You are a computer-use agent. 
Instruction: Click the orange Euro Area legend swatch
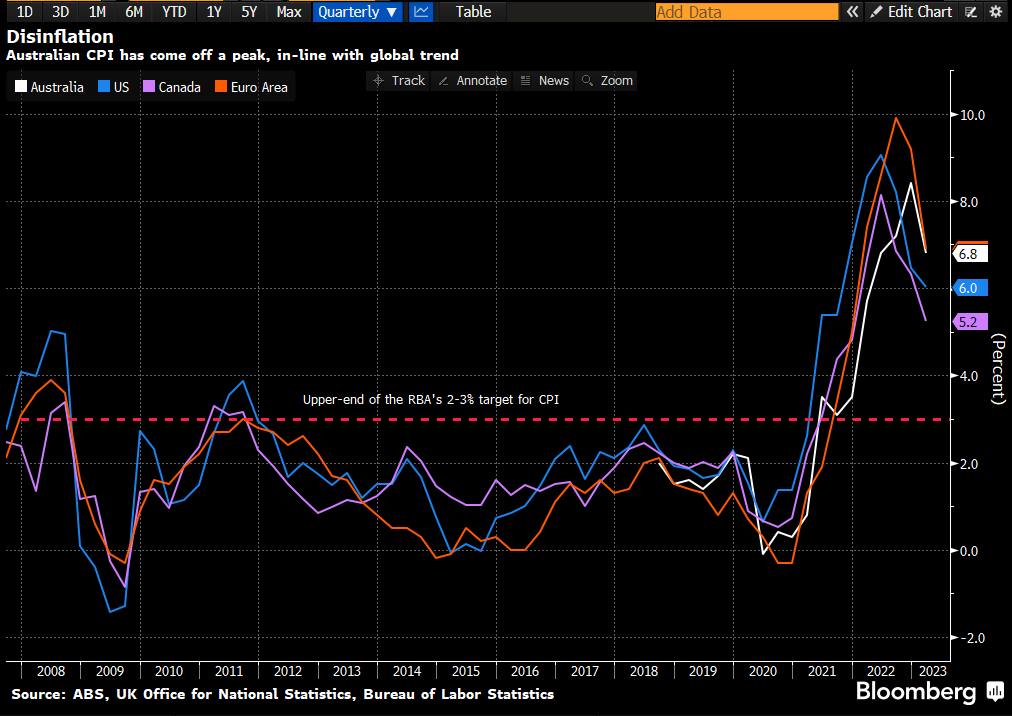coord(221,87)
